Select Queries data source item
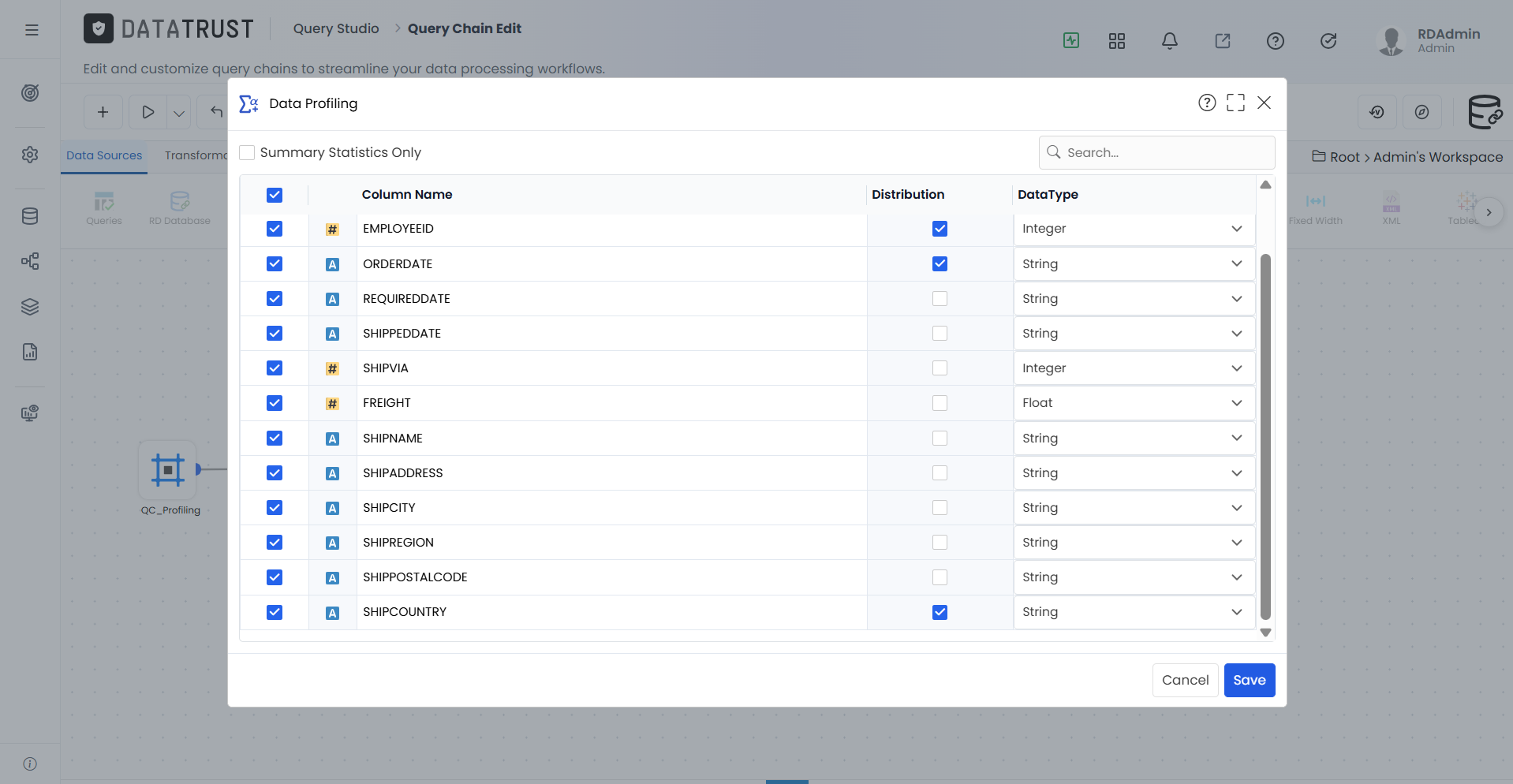This screenshot has width=1513, height=784. coord(104,209)
